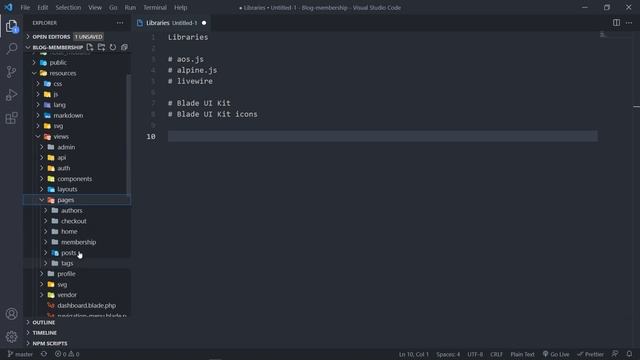Open Explorer views and more actions menu

click(x=120, y=23)
